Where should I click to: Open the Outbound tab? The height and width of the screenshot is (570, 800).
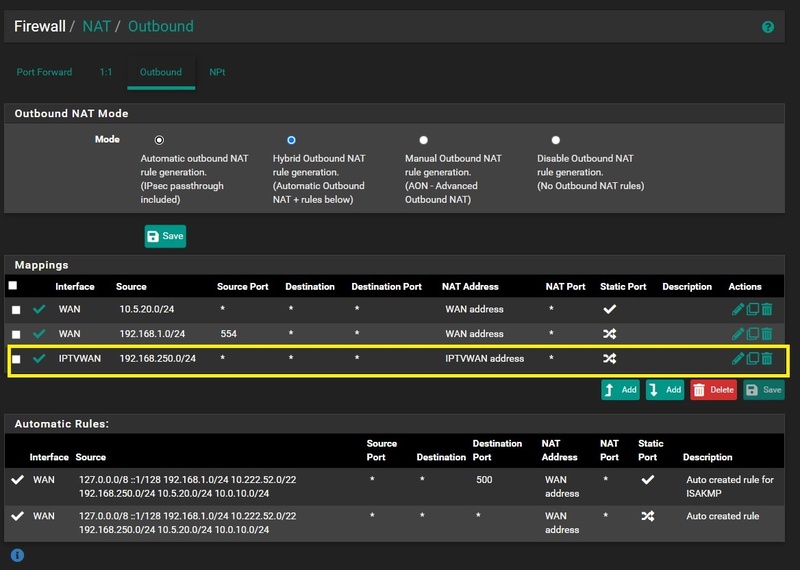(161, 72)
